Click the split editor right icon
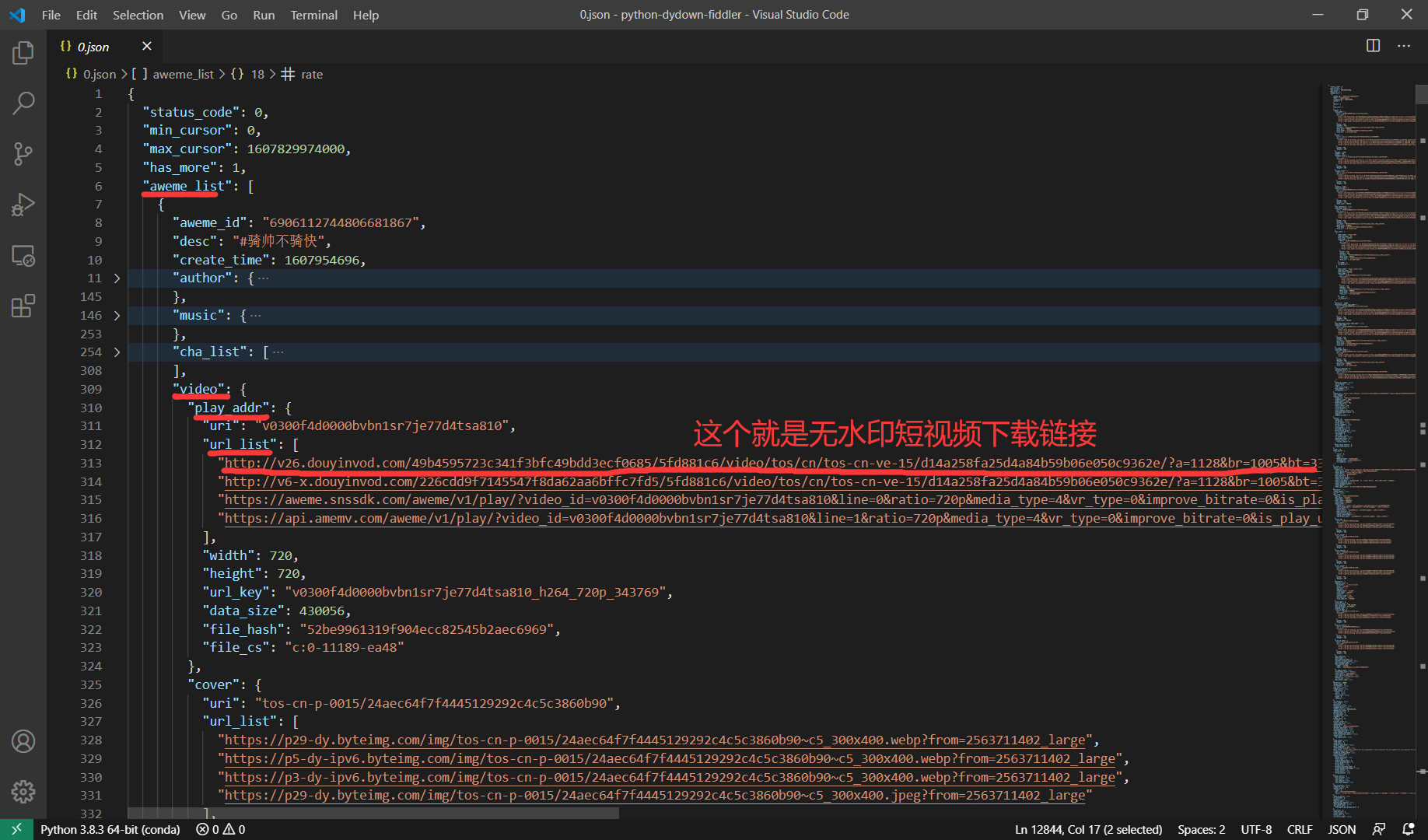This screenshot has height=840, width=1428. pos(1373,46)
